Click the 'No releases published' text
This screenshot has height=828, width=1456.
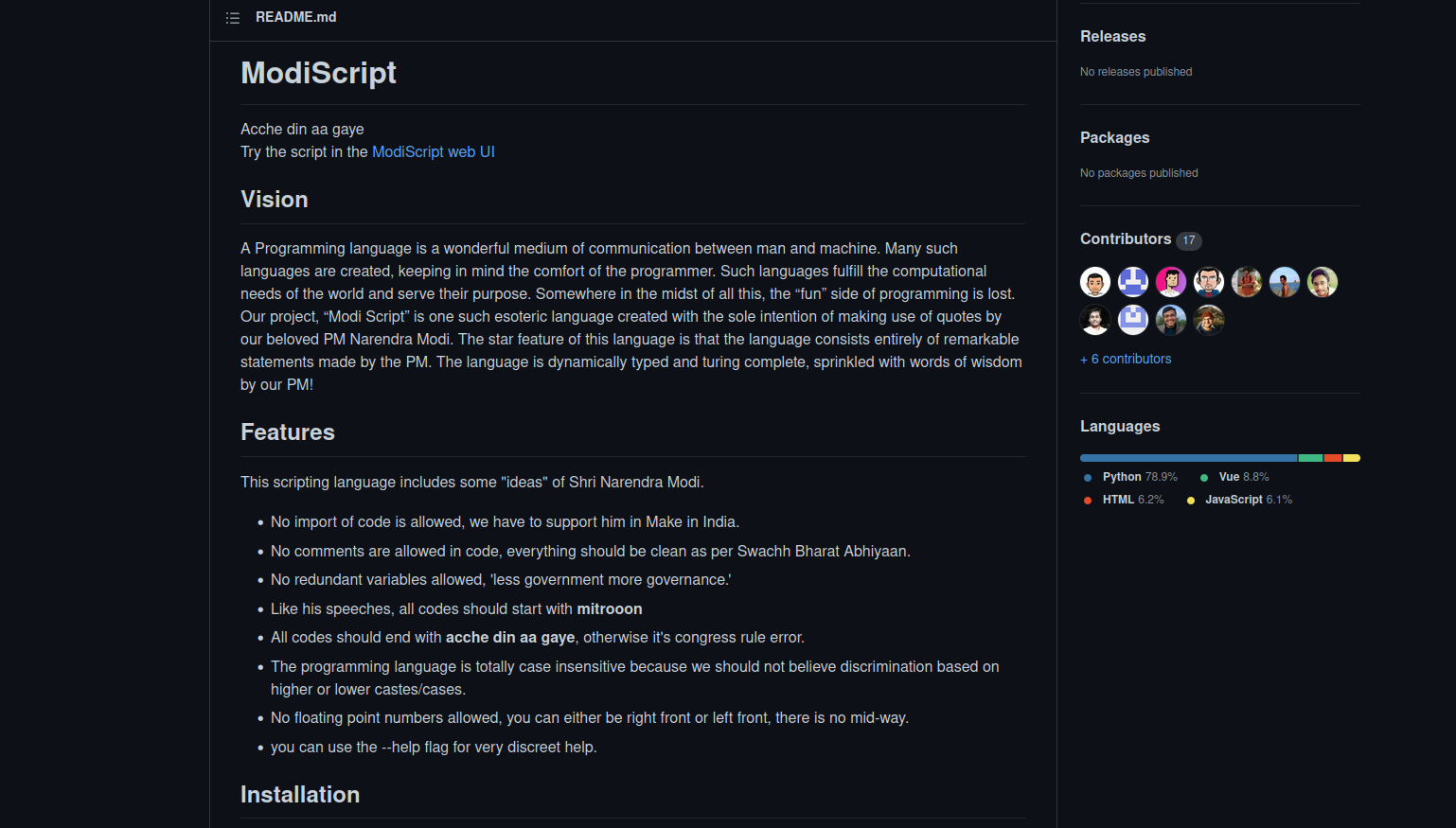click(1136, 72)
